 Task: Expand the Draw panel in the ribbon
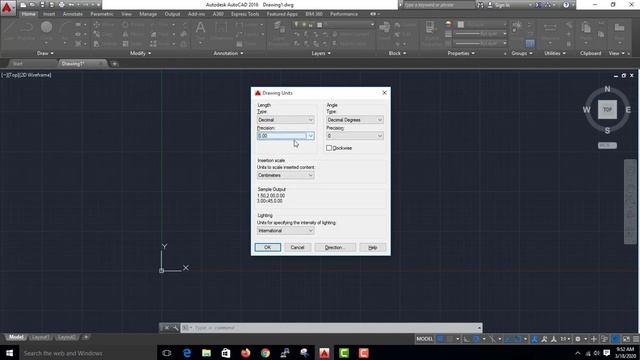point(45,53)
